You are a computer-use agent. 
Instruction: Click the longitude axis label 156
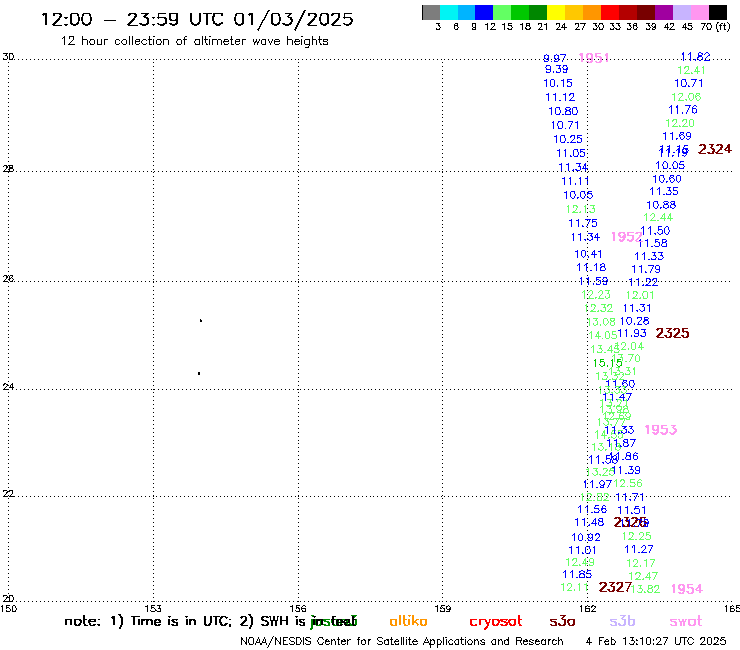(x=298, y=609)
